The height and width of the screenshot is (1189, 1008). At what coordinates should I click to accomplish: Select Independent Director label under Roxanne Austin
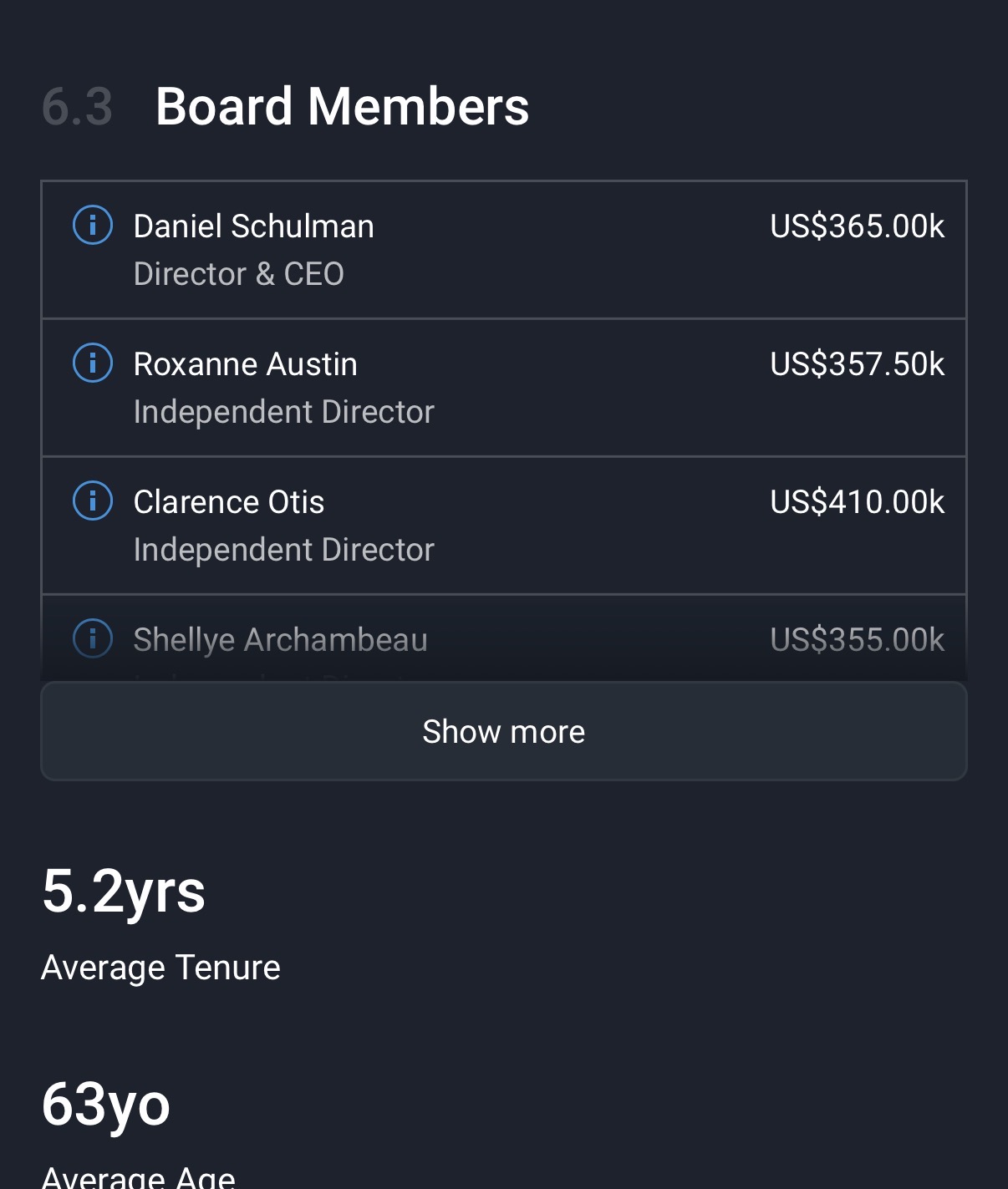click(283, 412)
